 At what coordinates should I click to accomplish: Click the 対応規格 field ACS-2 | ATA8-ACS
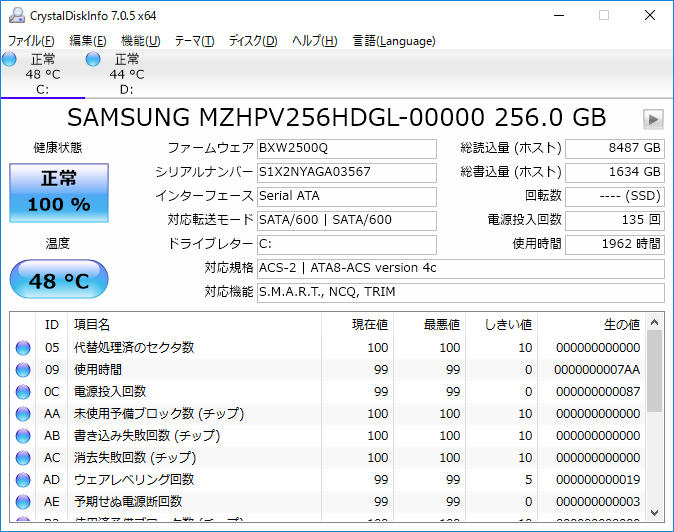point(461,269)
